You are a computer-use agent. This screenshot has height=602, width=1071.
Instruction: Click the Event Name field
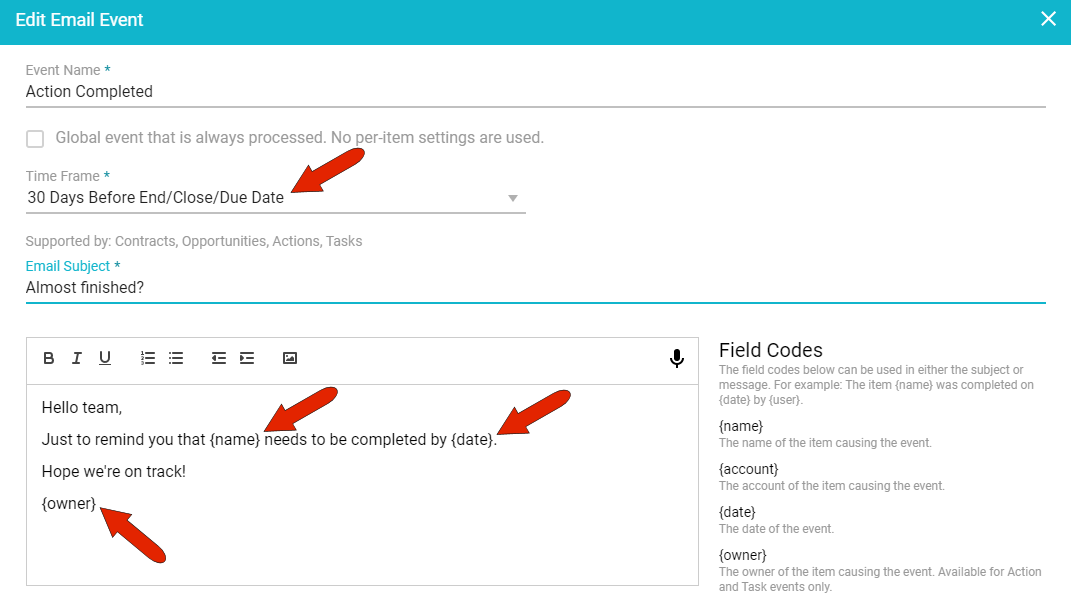point(534,92)
